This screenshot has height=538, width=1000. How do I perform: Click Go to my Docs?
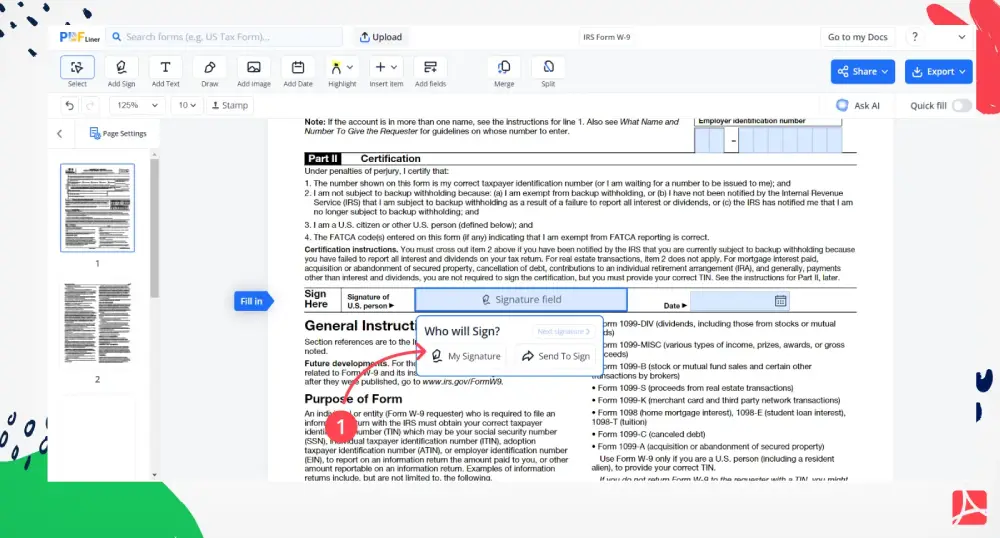coord(857,37)
